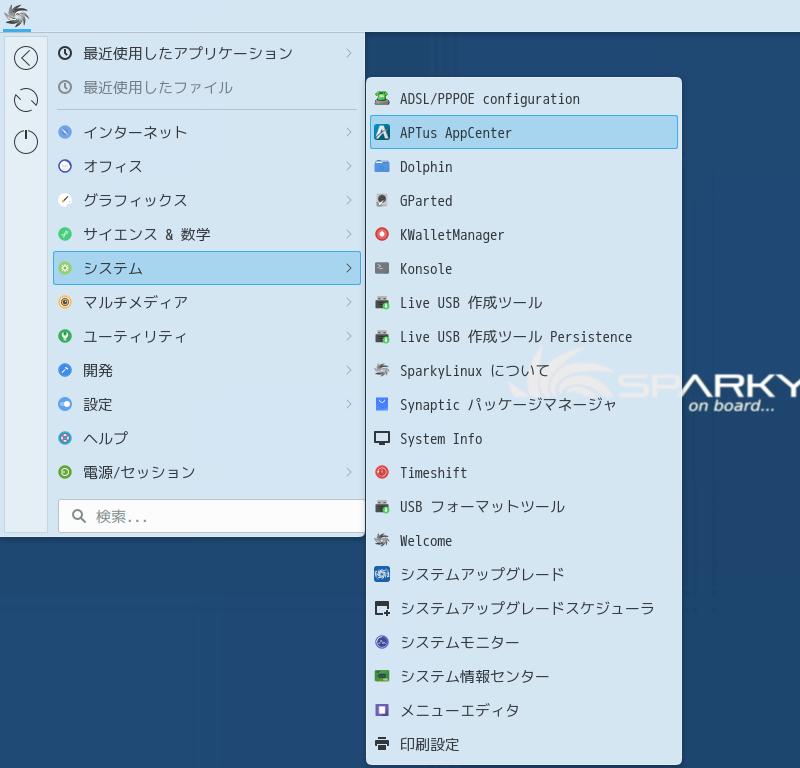The height and width of the screenshot is (768, 800).
Task: Open システムモニター
Action: (x=524, y=642)
